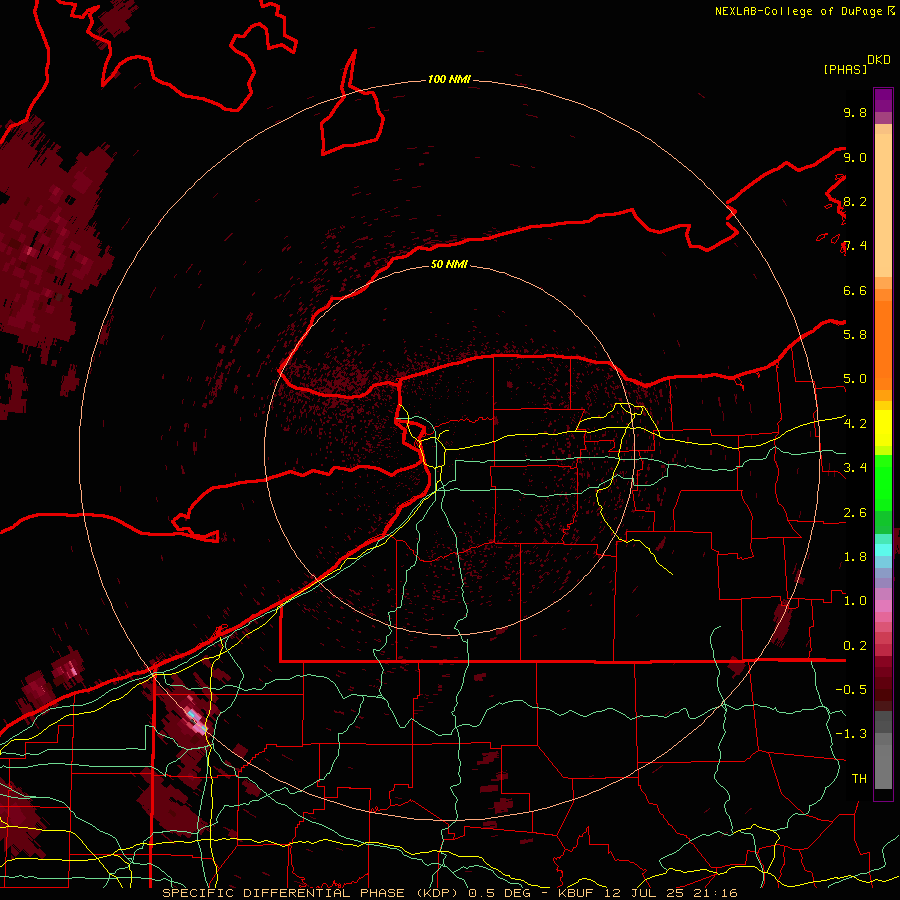Click the cyan high-KDP storm cell core
The height and width of the screenshot is (900, 900).
click(x=193, y=714)
